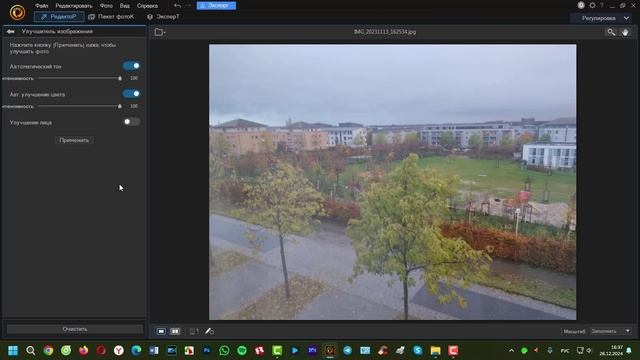Click the brush icon in bottom toolbar
640x360 pixels.
point(209,331)
